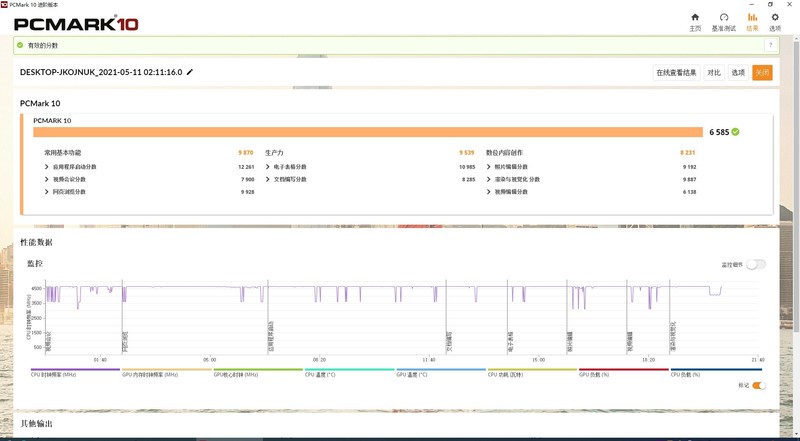
Task: Click 在线查看结果 button
Action: [x=676, y=72]
